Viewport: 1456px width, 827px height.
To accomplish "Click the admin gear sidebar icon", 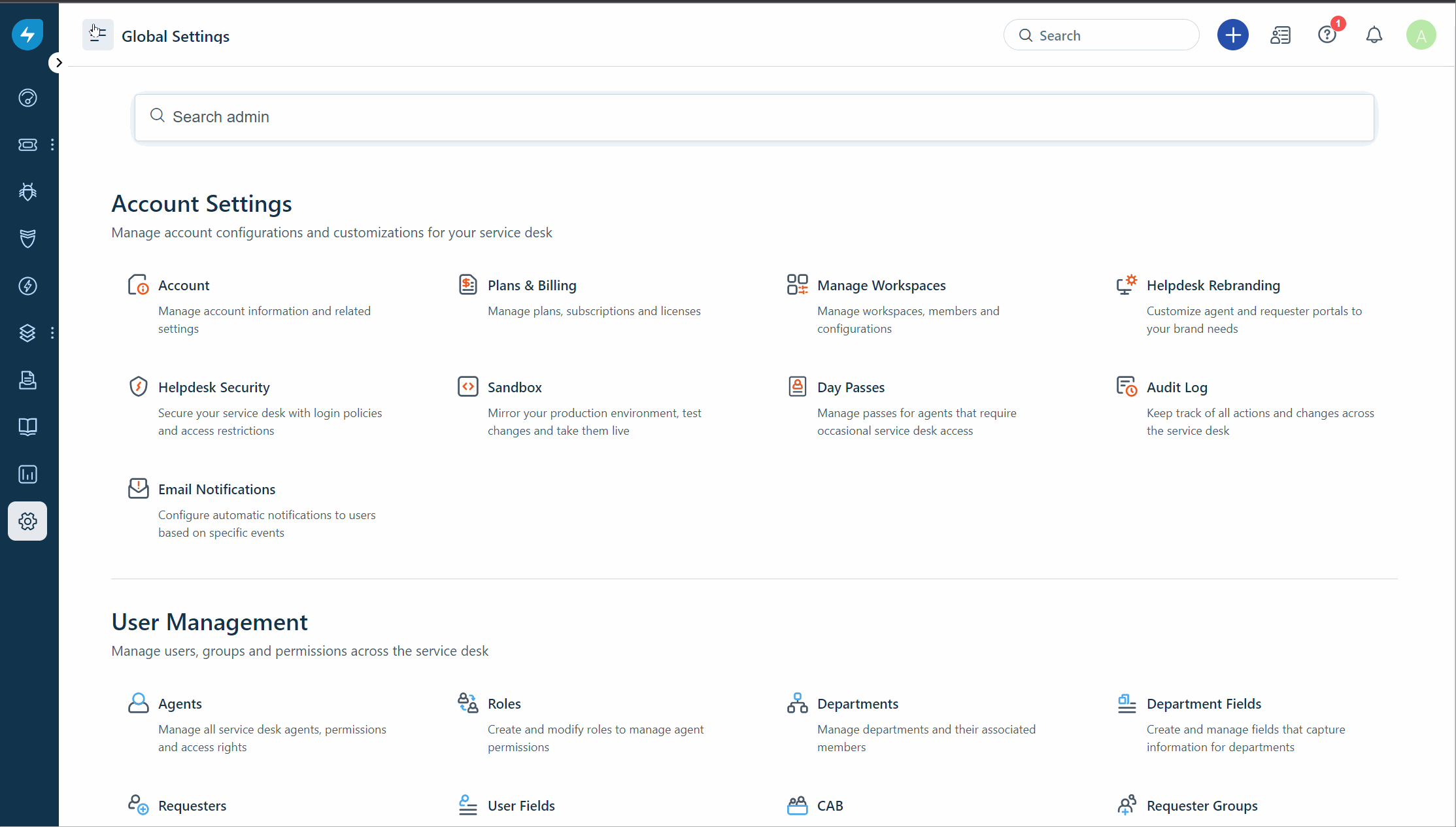I will (27, 521).
